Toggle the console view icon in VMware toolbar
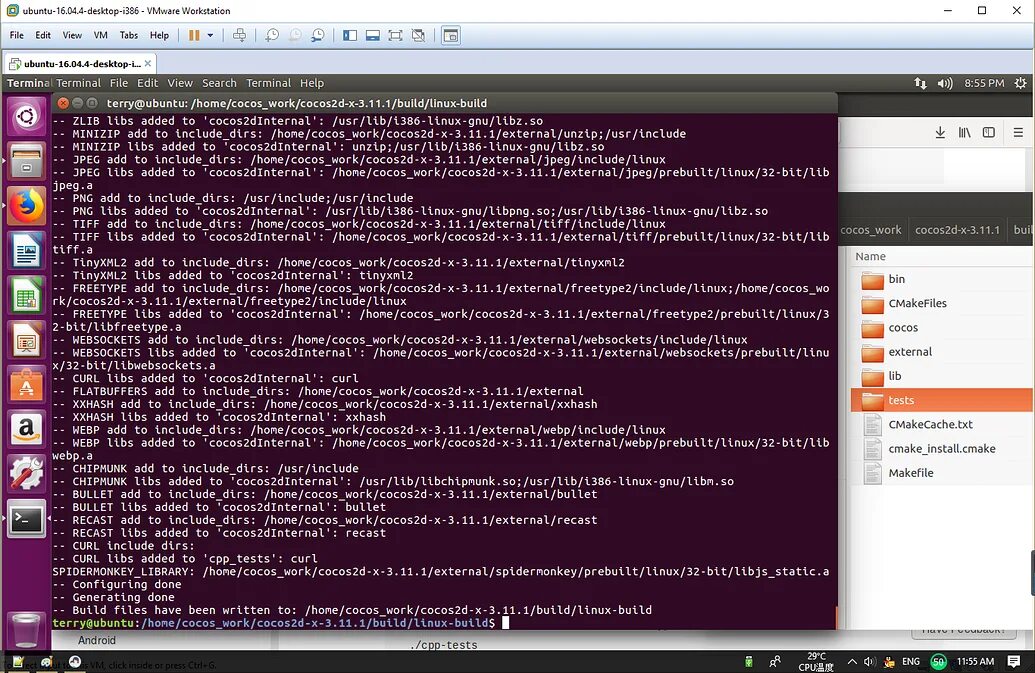The image size is (1035, 673). (x=451, y=35)
